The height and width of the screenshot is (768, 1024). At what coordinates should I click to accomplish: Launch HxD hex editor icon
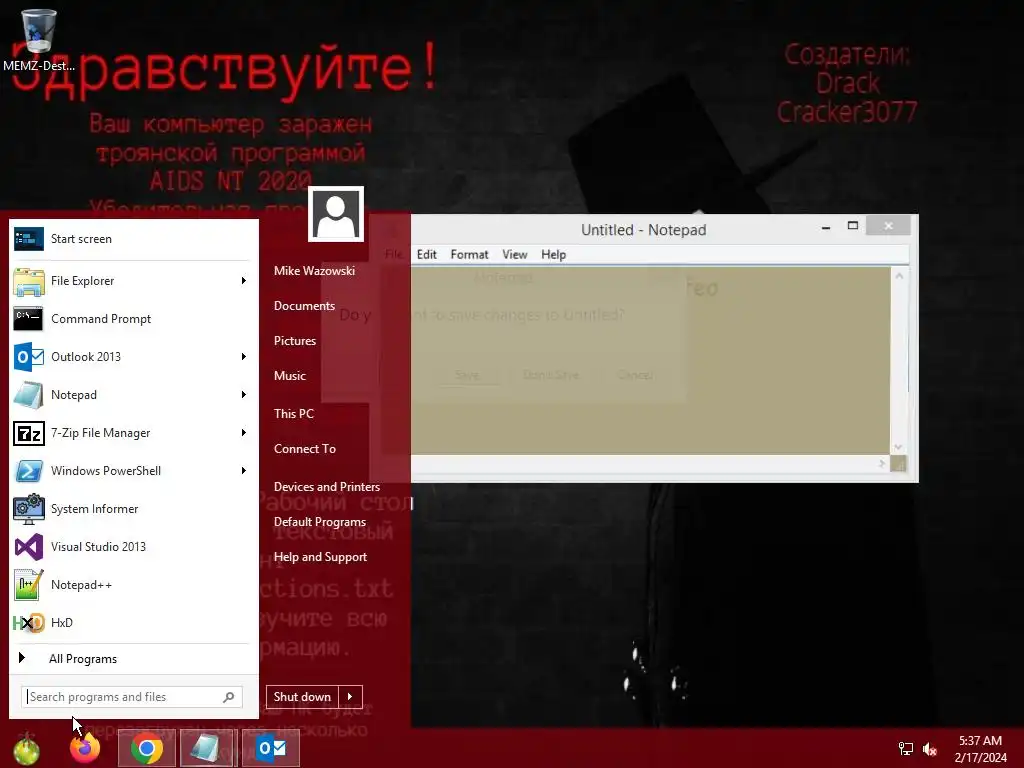29,623
